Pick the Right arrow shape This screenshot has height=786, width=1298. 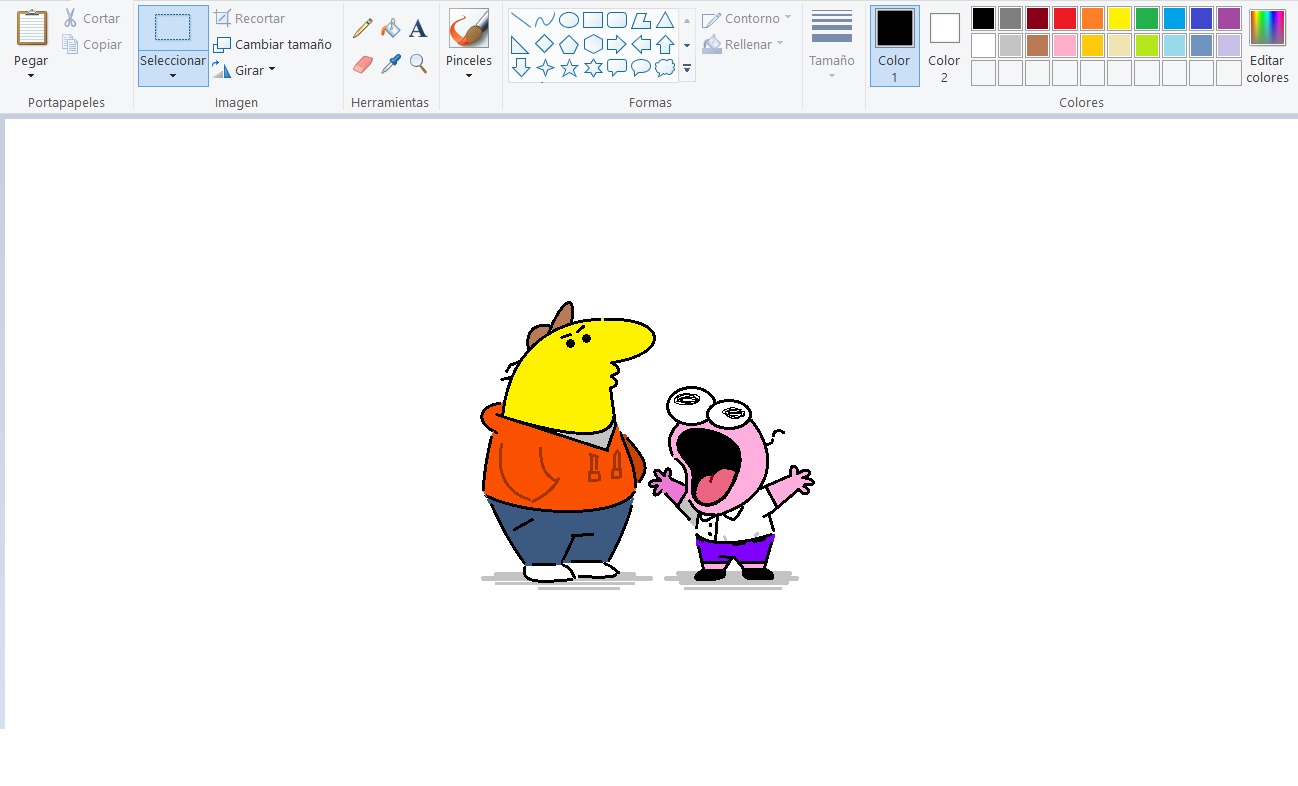click(617, 44)
